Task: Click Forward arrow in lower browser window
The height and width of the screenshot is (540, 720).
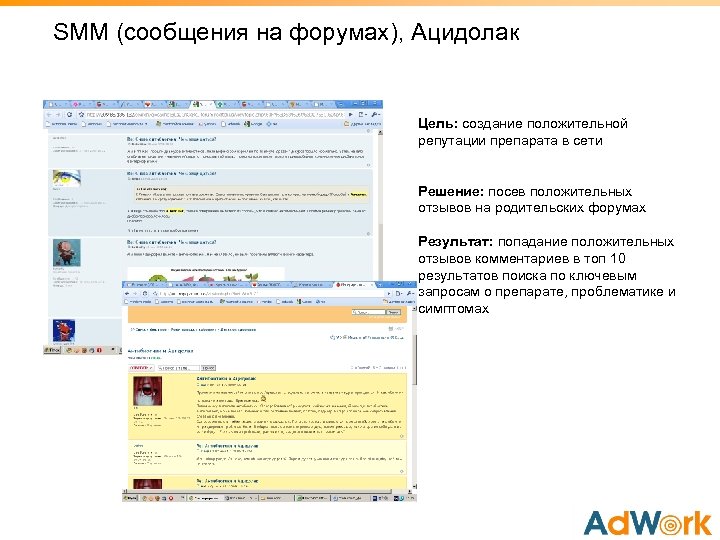Action: click(x=135, y=293)
